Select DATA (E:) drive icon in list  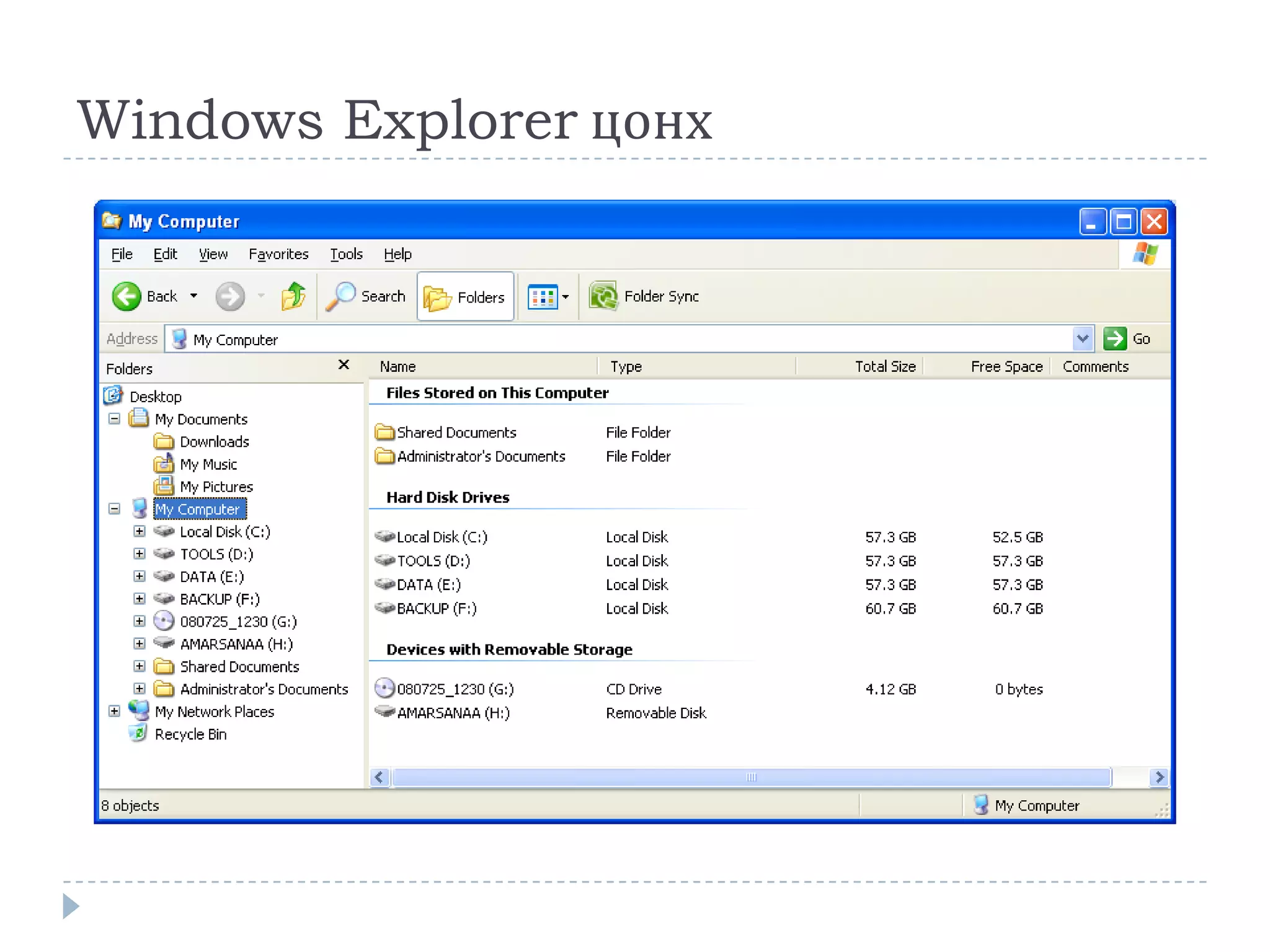385,583
